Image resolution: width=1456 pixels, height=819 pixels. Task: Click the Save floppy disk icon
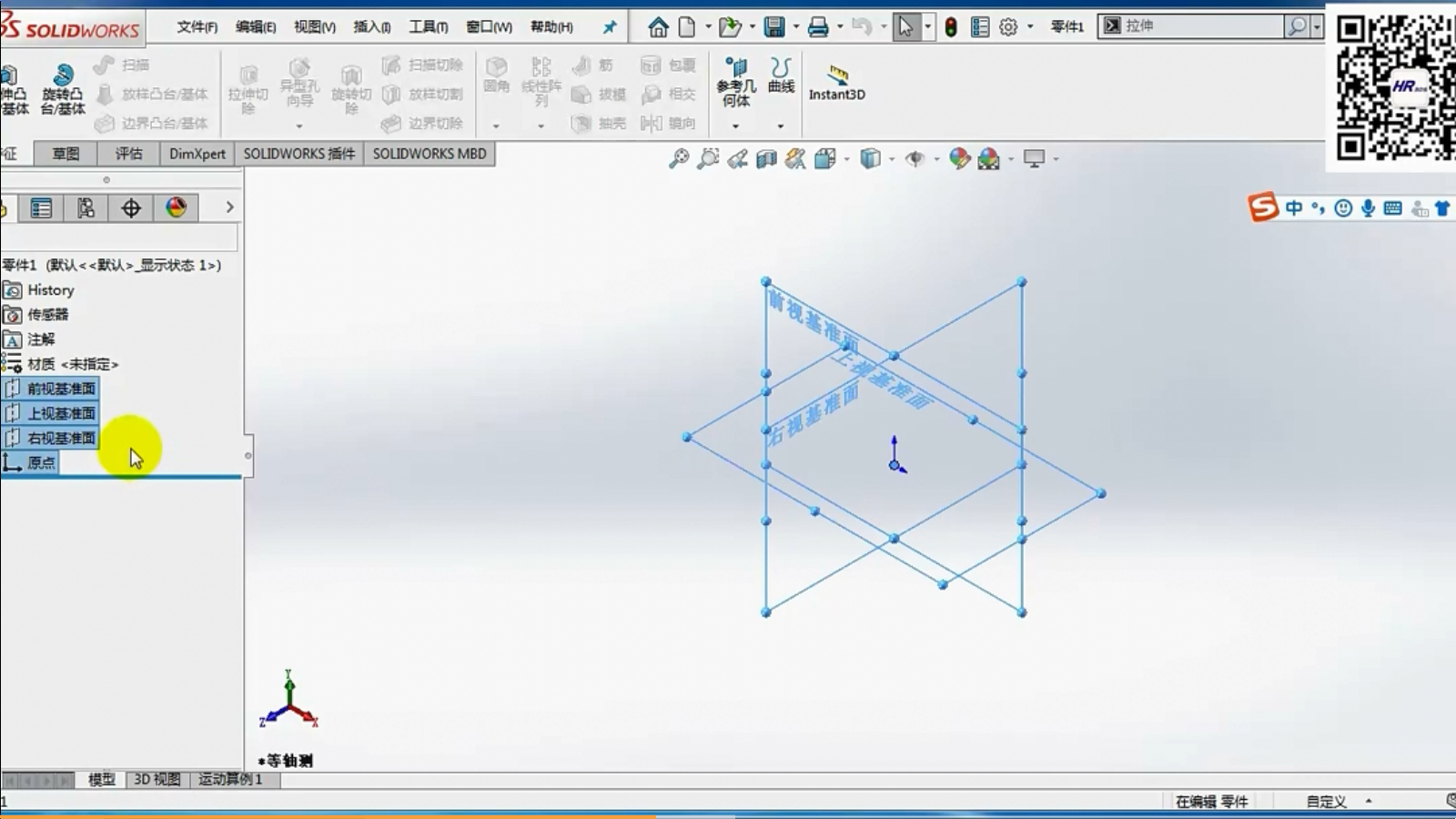[774, 27]
